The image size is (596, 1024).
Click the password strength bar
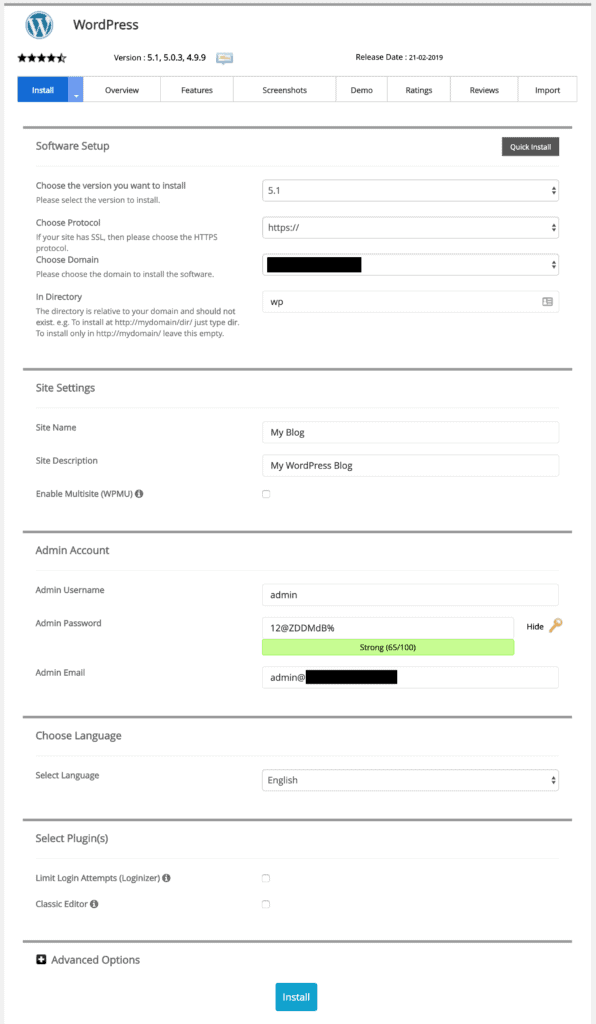coord(388,647)
